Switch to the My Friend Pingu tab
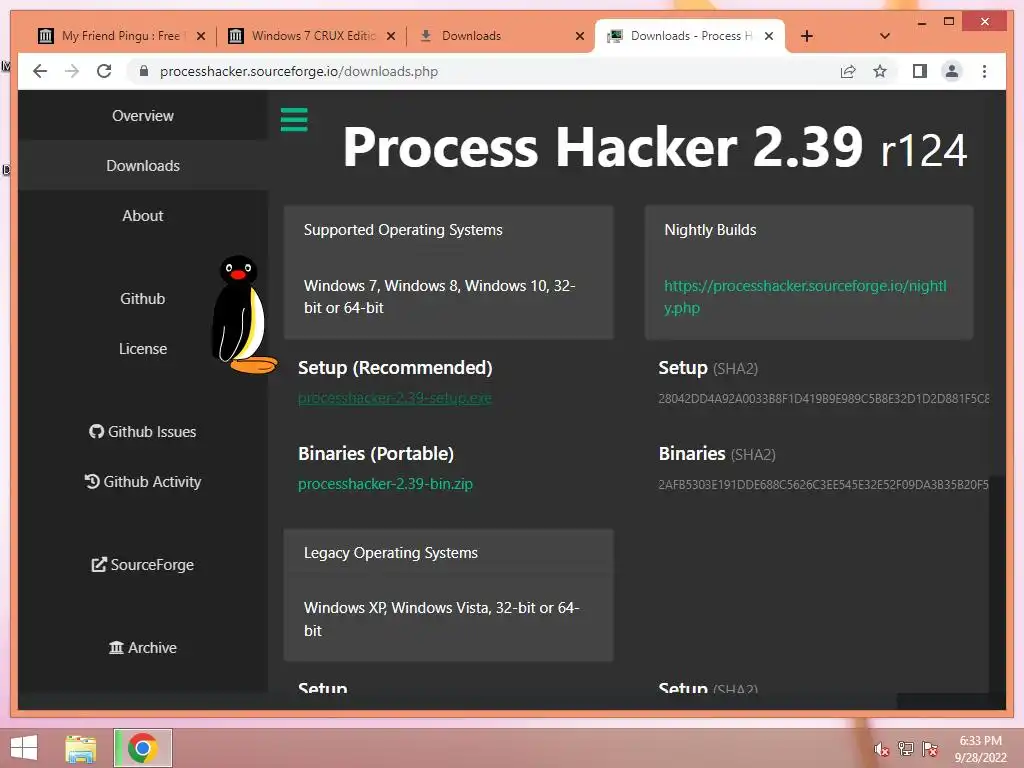Screen dimensions: 1024x768 pos(121,36)
